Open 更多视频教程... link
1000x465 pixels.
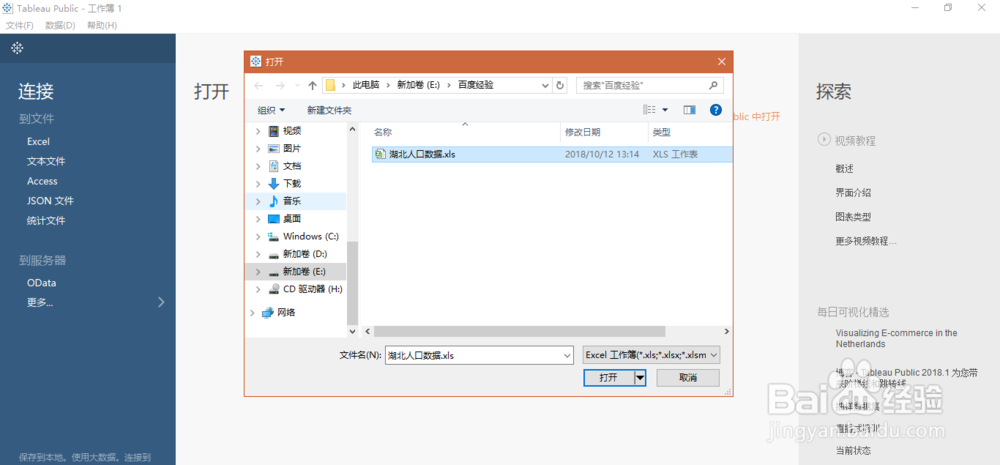866,241
